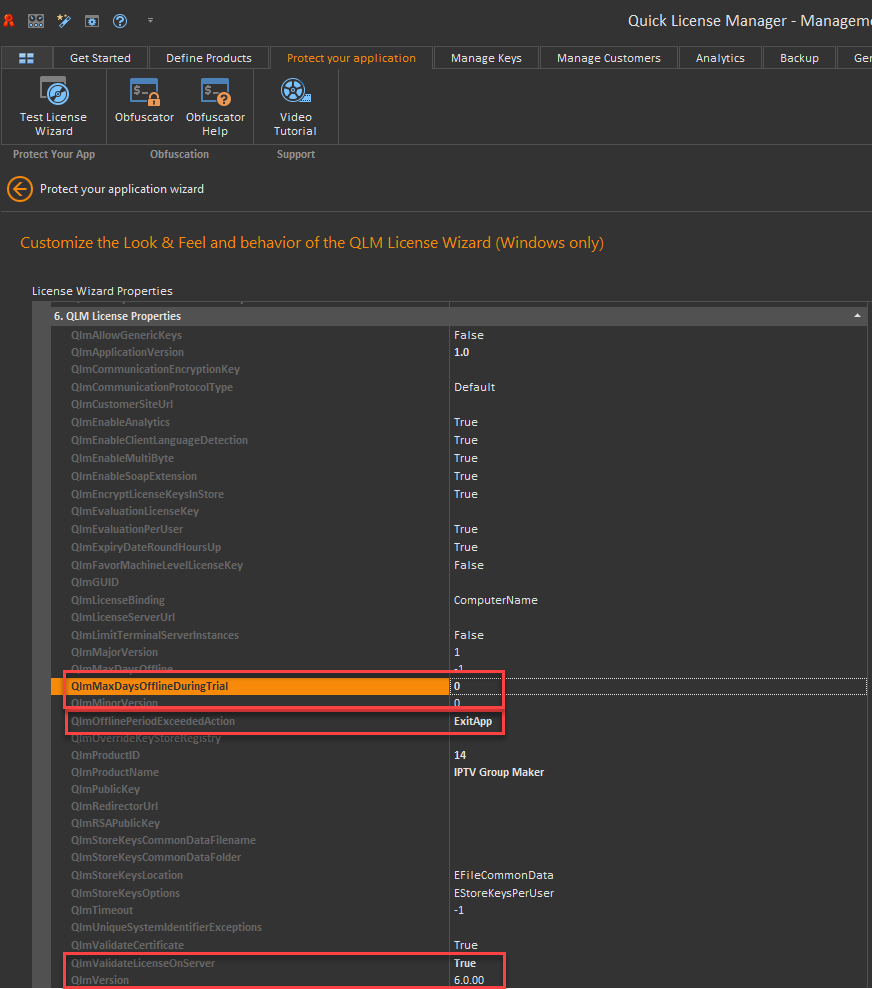The width and height of the screenshot is (872, 989).
Task: Select the QlmEvaluationLicenseKey property
Action: click(135, 511)
